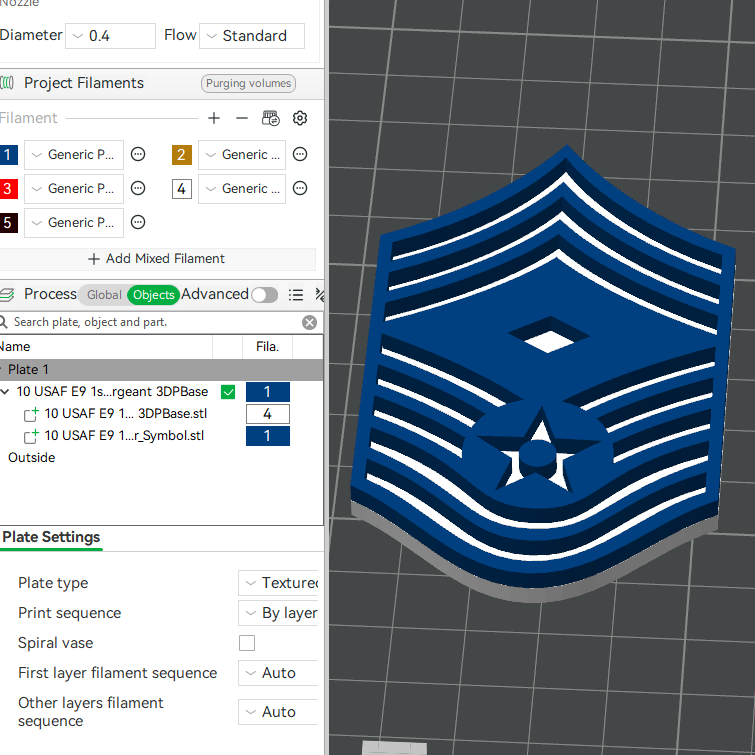Open nozzle Flow dropdown
Image resolution: width=755 pixels, height=755 pixels.
252,36
